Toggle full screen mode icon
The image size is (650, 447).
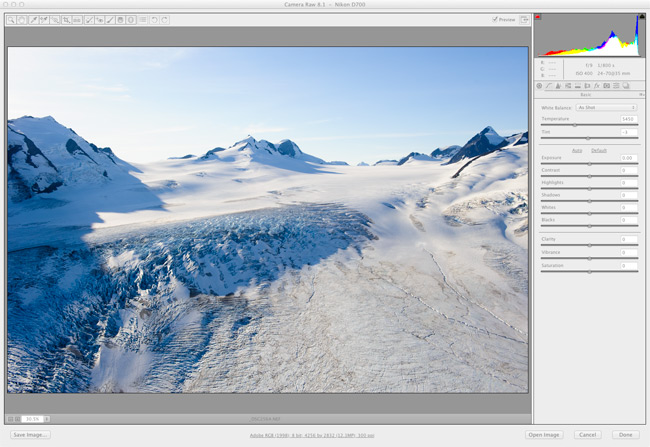click(523, 19)
